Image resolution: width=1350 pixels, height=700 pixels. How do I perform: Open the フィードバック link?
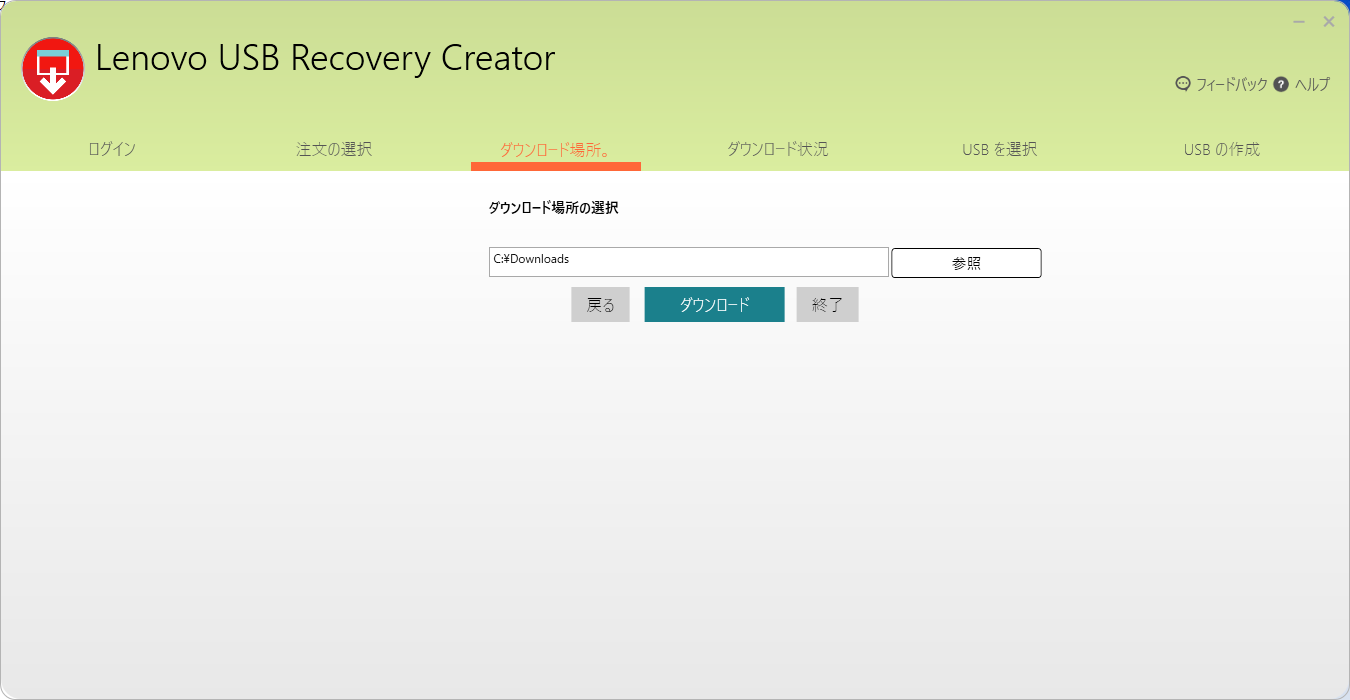coord(1231,85)
